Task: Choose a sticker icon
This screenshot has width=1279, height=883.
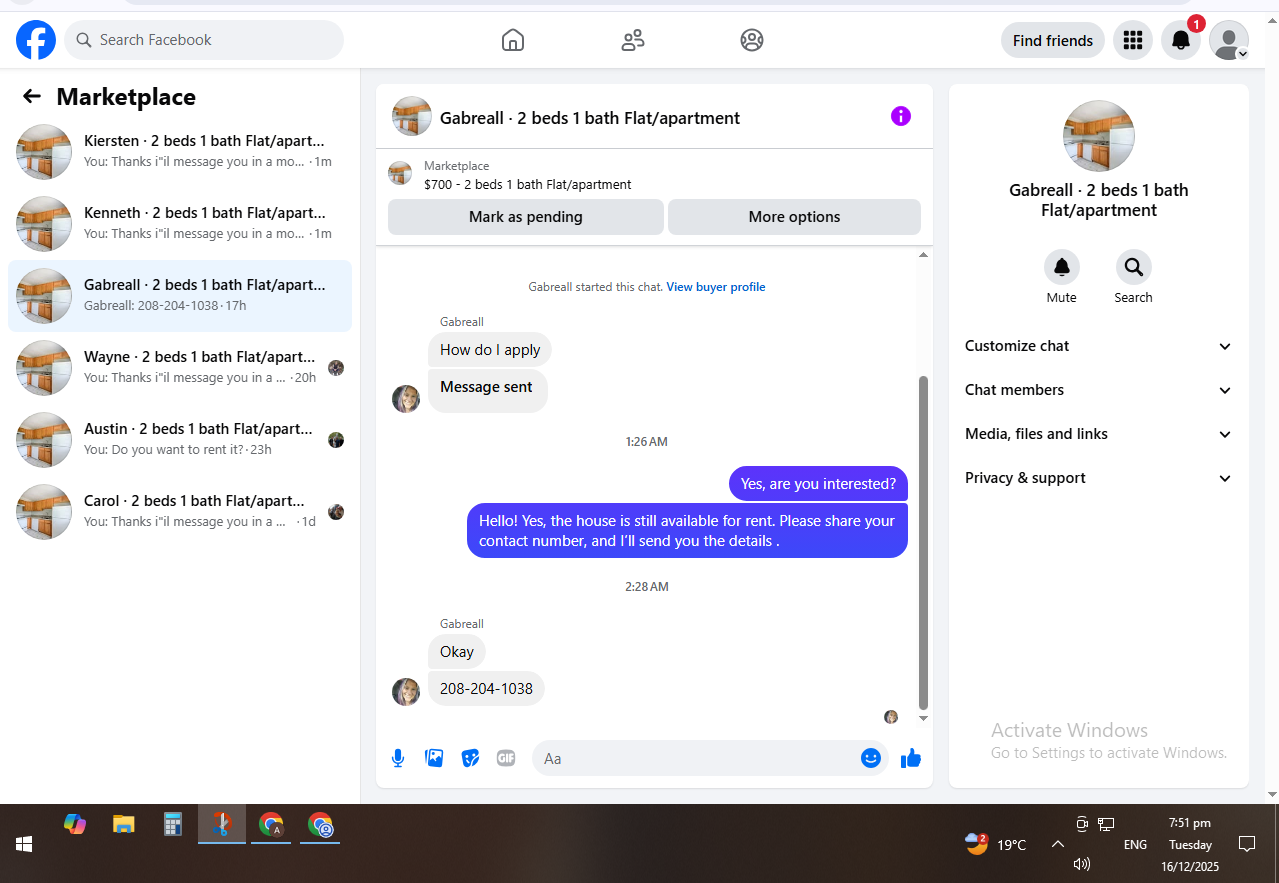Action: coord(470,758)
